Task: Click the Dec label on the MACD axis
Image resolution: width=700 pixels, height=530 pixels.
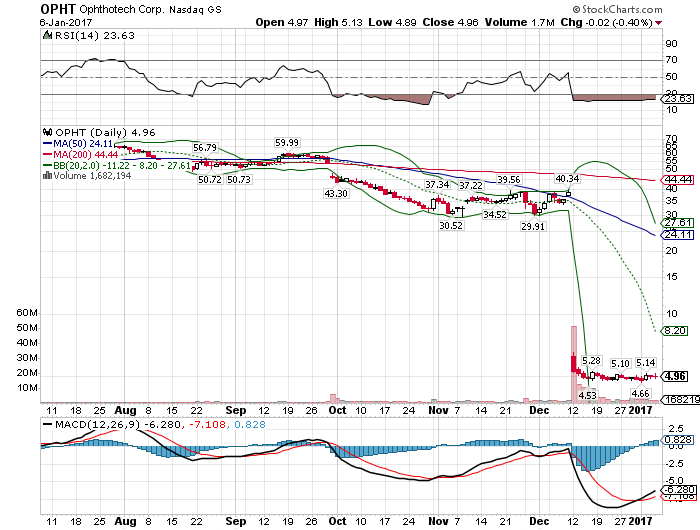Action: 539,521
